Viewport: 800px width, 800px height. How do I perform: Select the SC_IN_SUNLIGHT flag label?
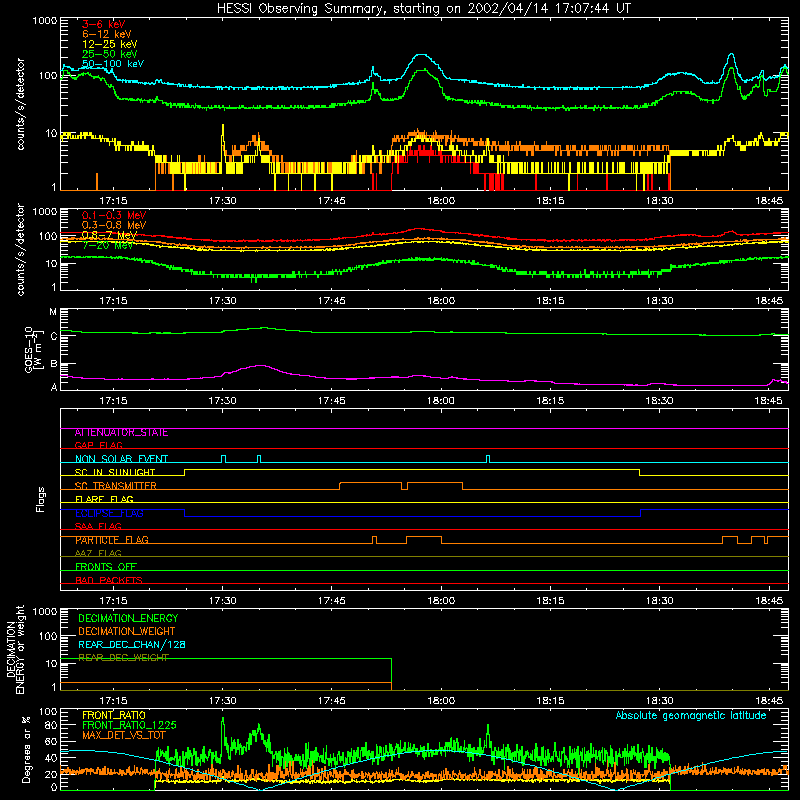coord(115,472)
